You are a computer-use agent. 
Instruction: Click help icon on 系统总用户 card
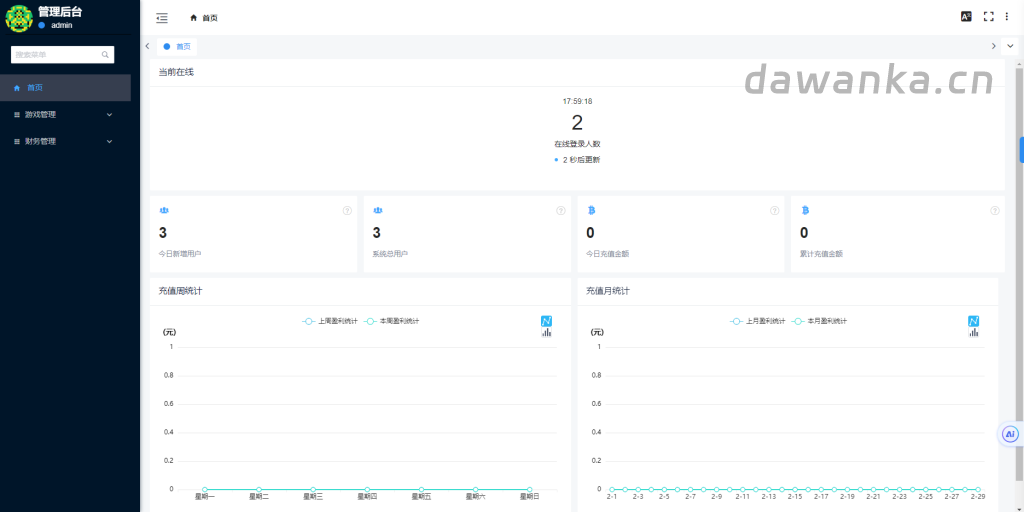[561, 210]
